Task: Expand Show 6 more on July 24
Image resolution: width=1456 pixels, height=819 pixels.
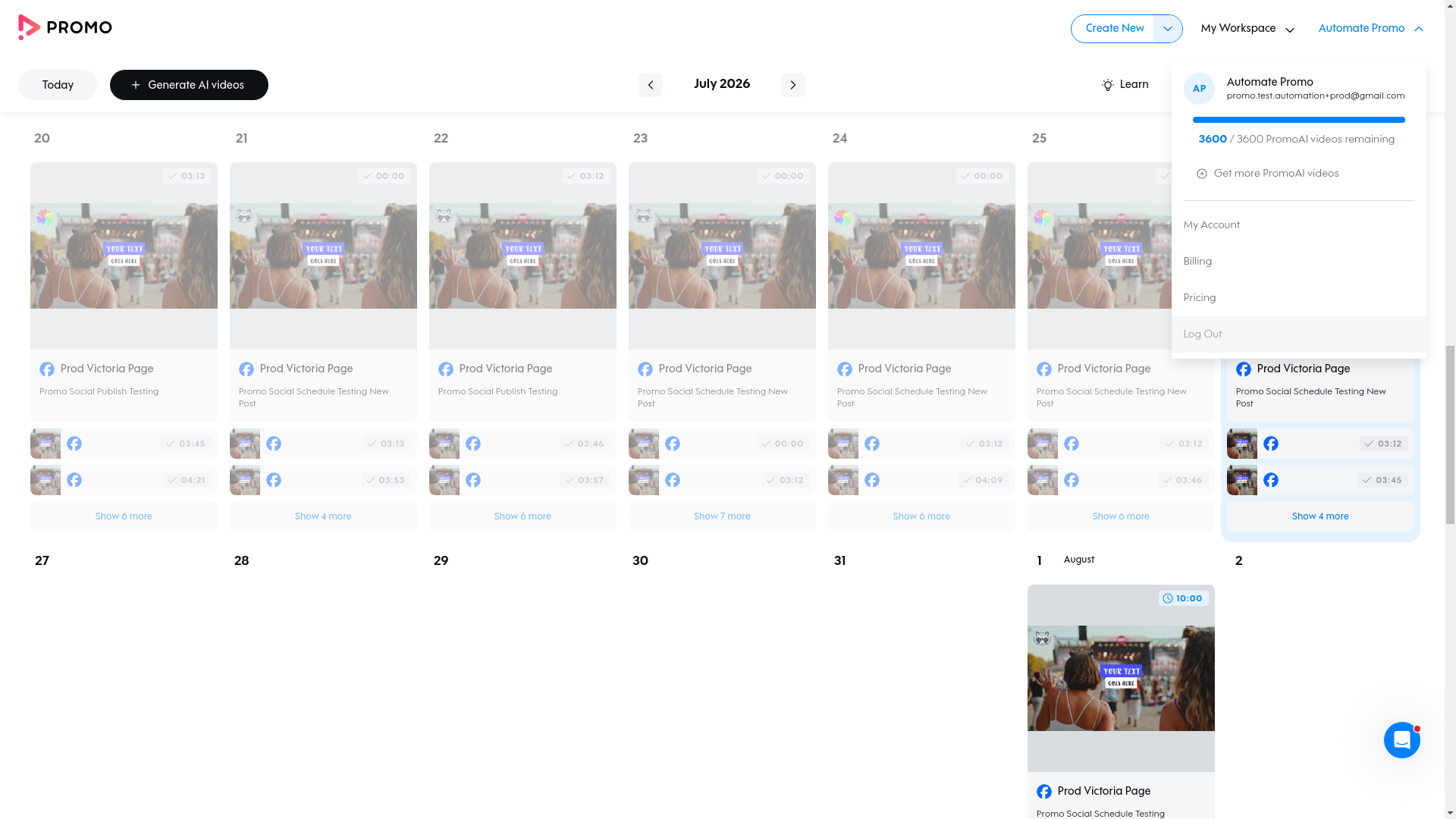Action: 921,516
